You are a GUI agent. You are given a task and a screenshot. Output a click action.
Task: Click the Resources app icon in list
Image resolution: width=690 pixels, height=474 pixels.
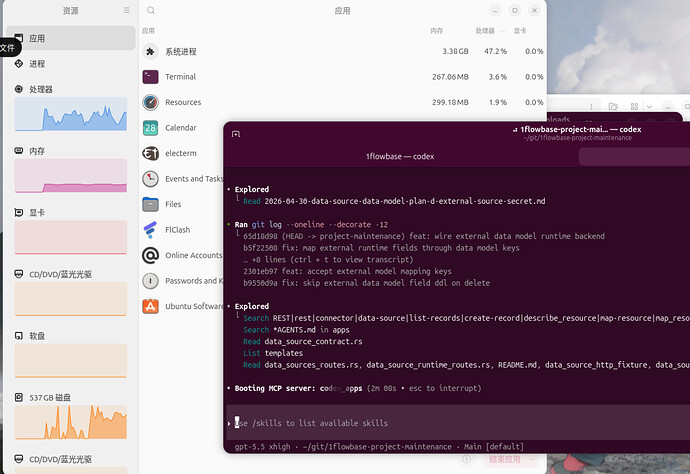(x=150, y=102)
